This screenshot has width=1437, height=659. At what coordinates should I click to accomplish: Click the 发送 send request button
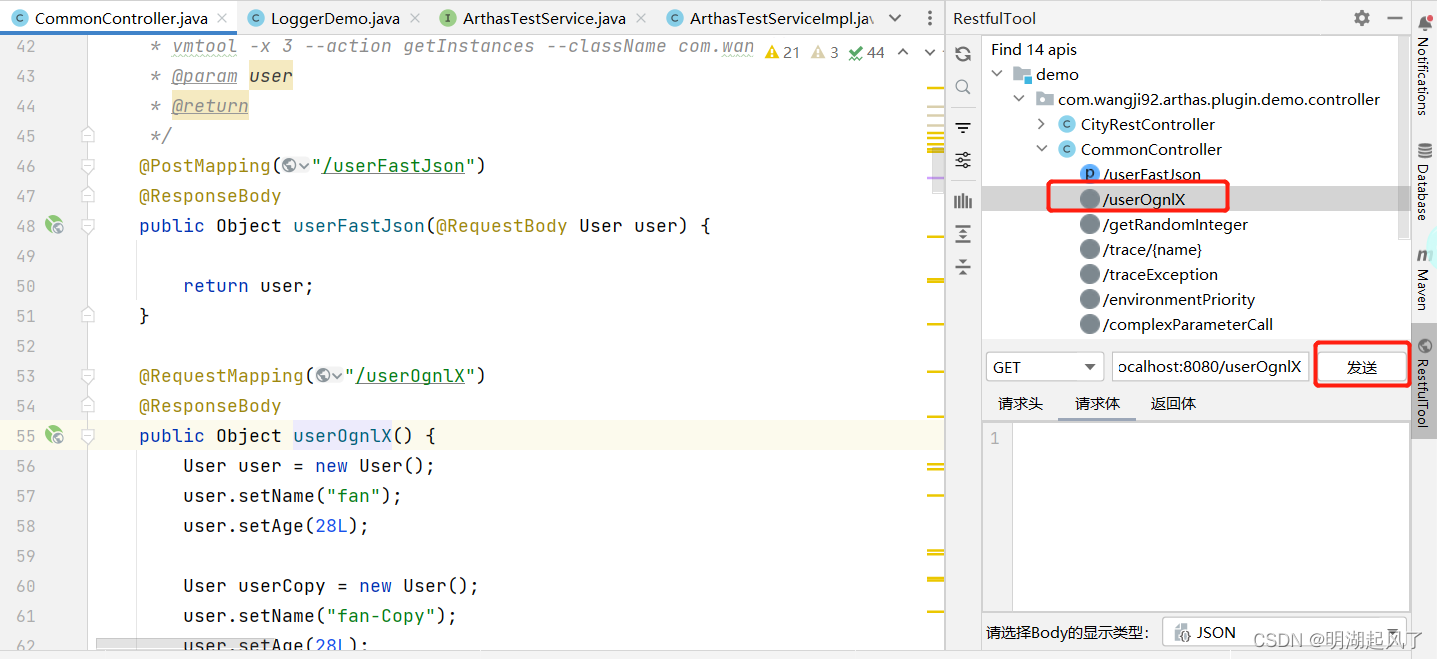pos(1361,366)
